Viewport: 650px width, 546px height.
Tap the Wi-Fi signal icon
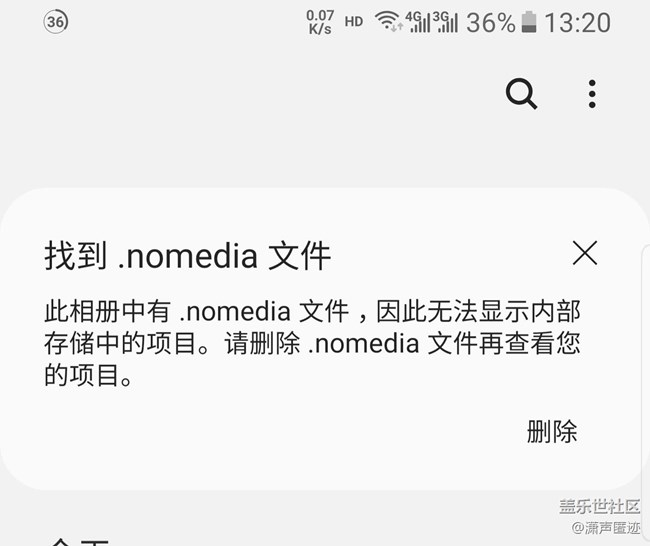(387, 21)
